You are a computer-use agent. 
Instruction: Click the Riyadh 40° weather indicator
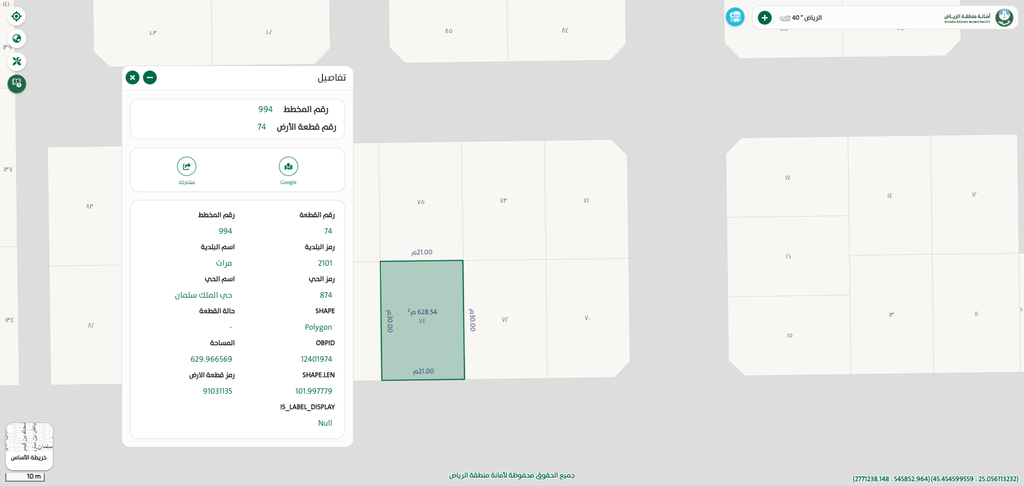point(800,18)
